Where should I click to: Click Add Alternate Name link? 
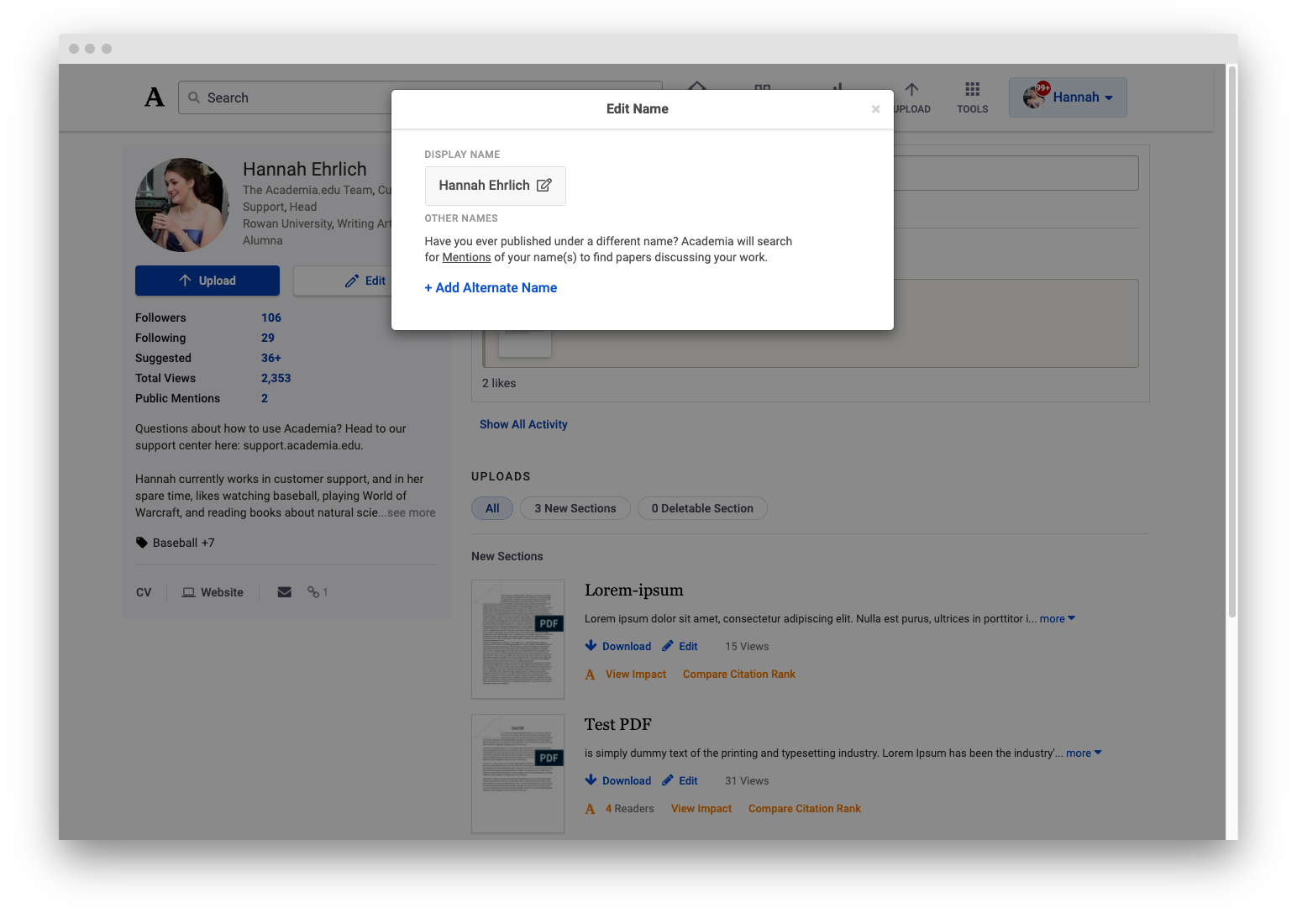pyautogui.click(x=491, y=287)
